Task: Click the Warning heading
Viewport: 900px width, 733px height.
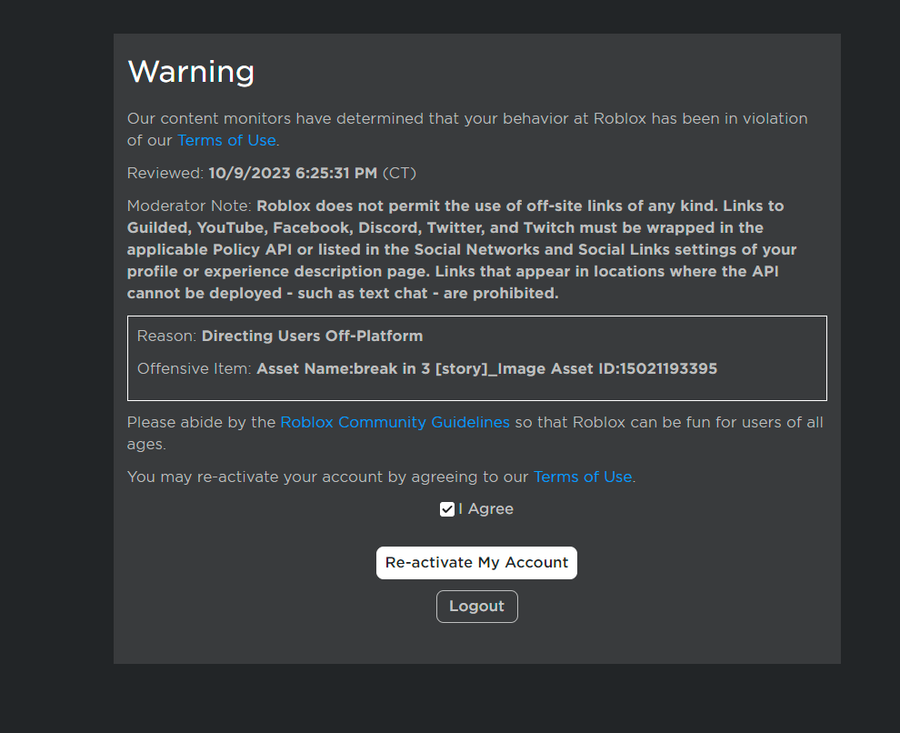Action: click(191, 72)
